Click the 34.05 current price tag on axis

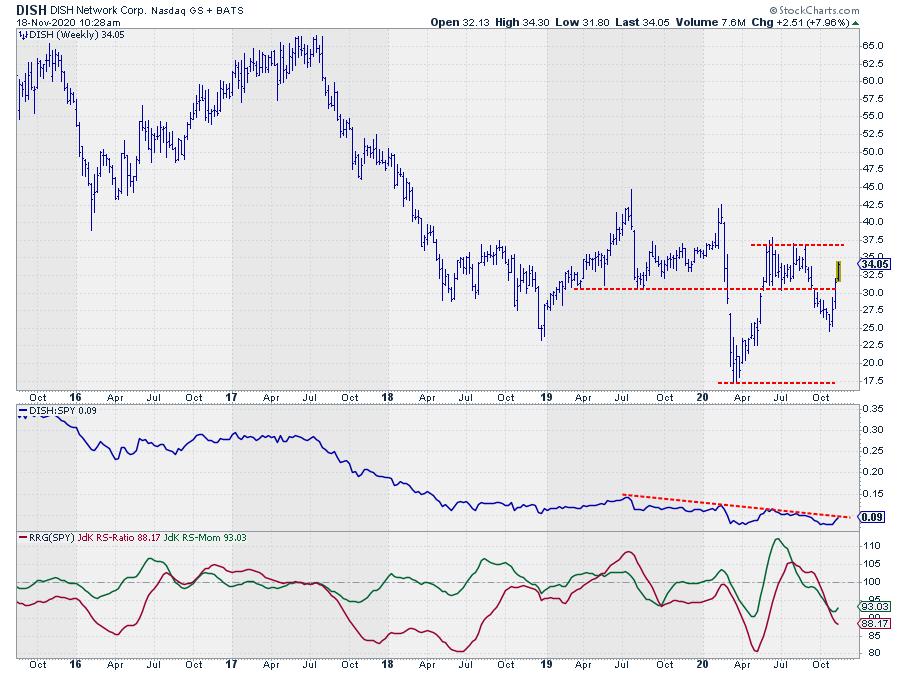[871, 264]
